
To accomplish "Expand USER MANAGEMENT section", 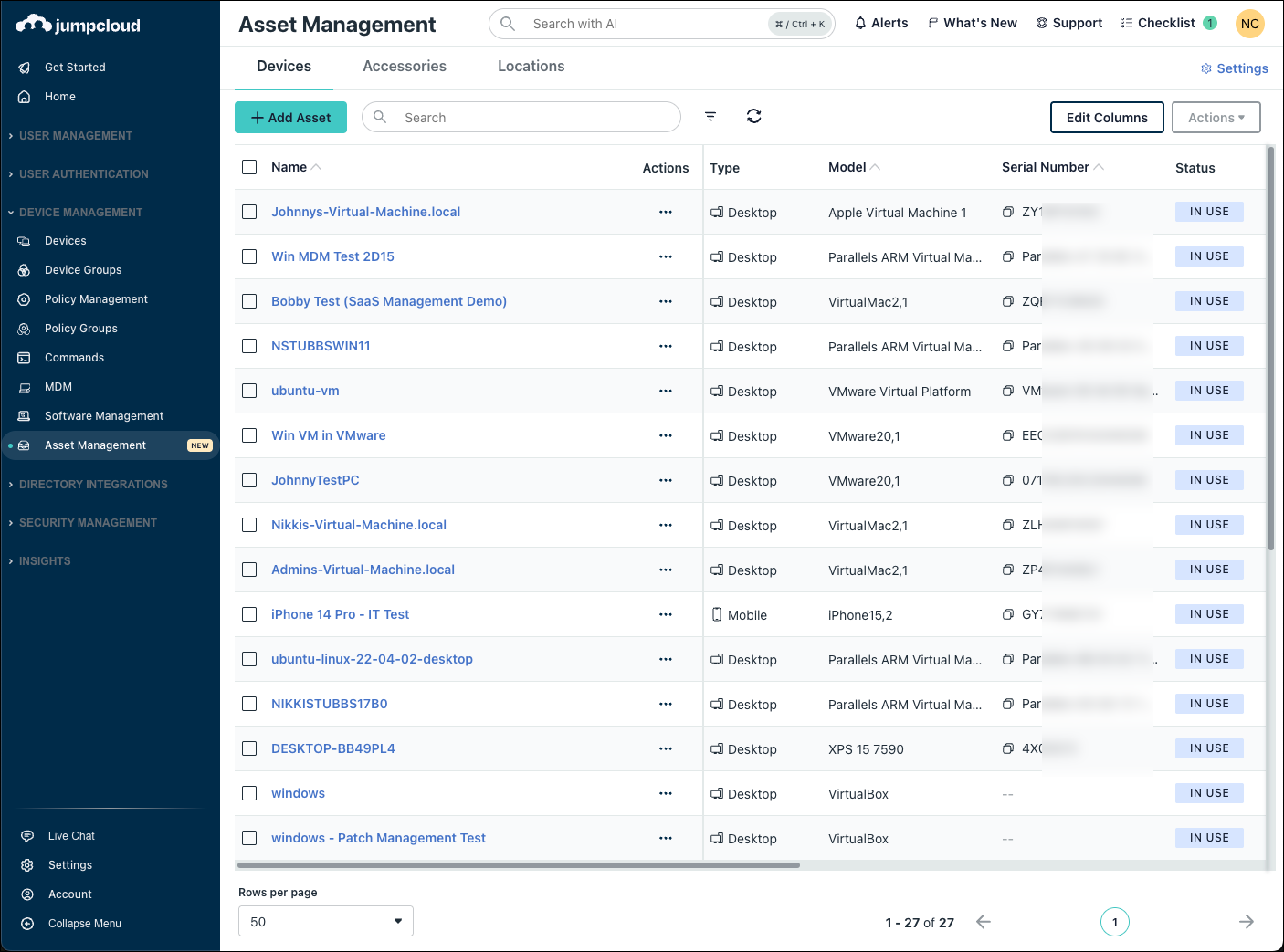I will (x=76, y=136).
